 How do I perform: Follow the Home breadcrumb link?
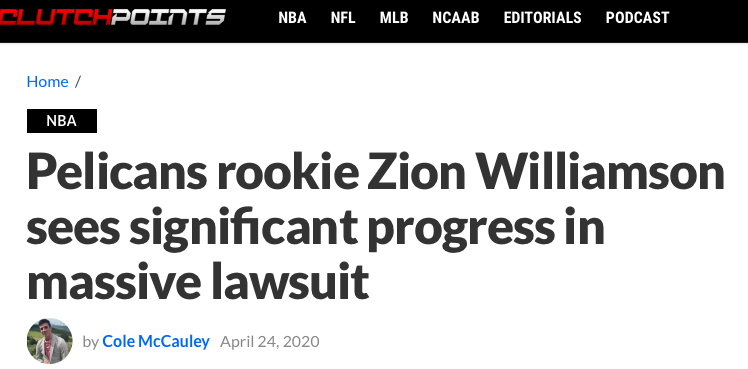(x=47, y=82)
